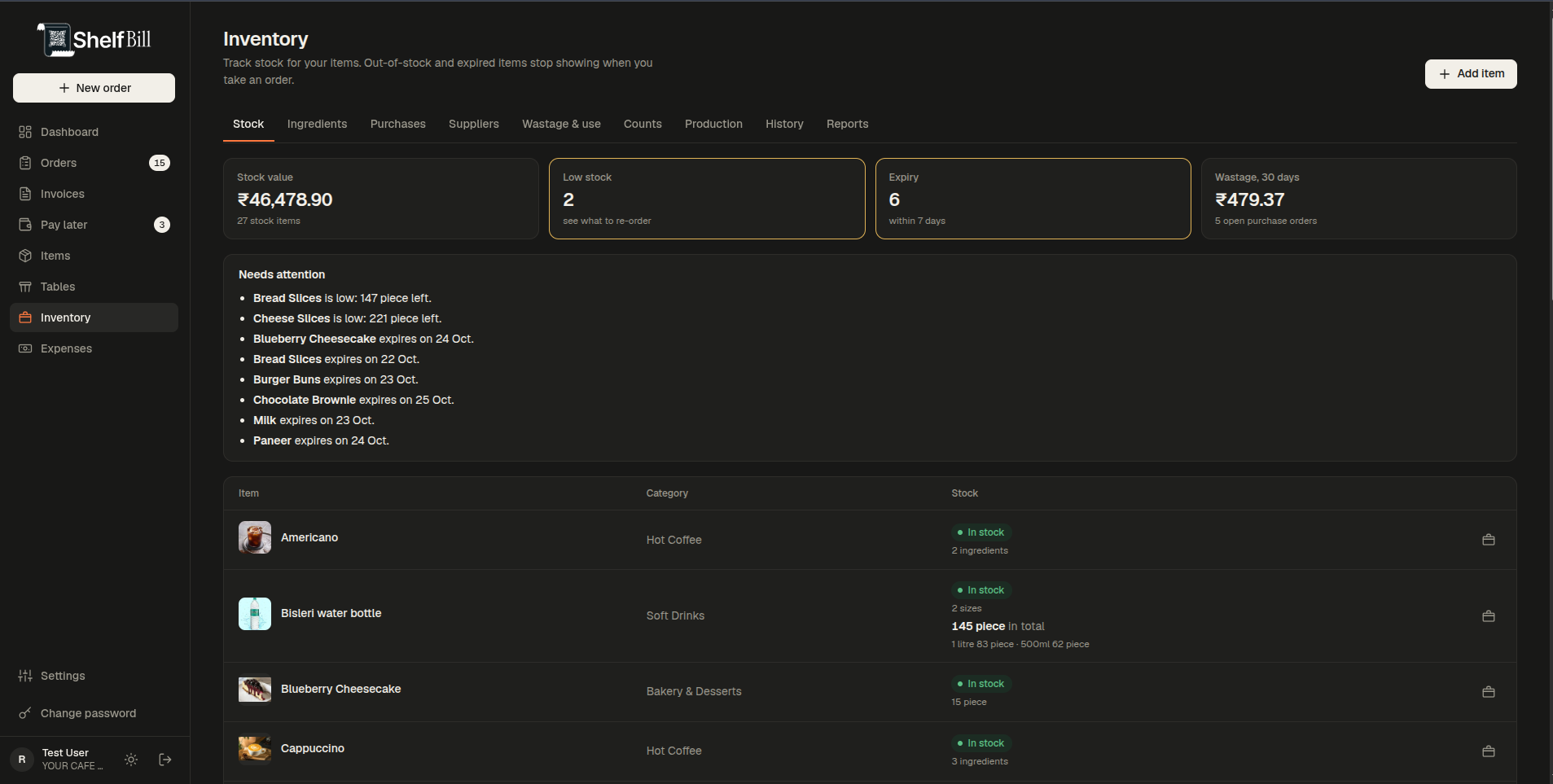Viewport: 1553px width, 784px height.
Task: Click the New order button
Action: tap(94, 88)
